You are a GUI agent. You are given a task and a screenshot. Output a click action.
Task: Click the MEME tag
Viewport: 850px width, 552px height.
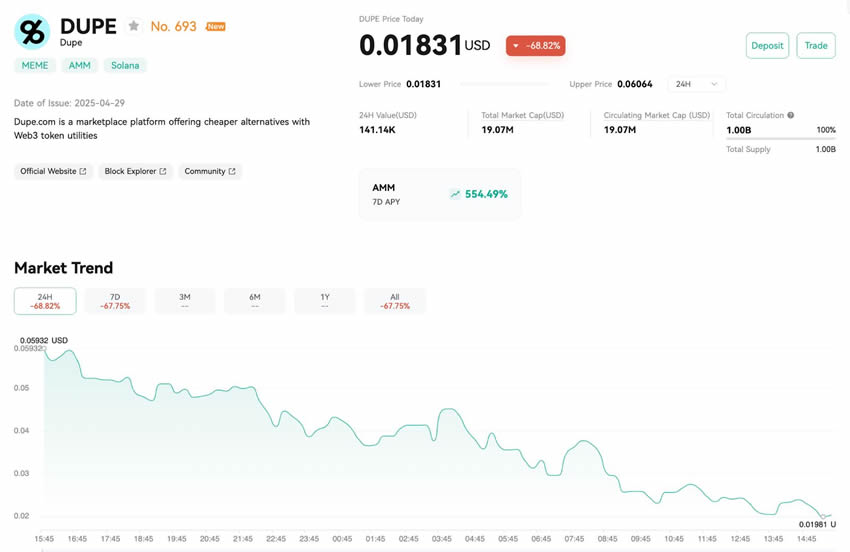(35, 65)
